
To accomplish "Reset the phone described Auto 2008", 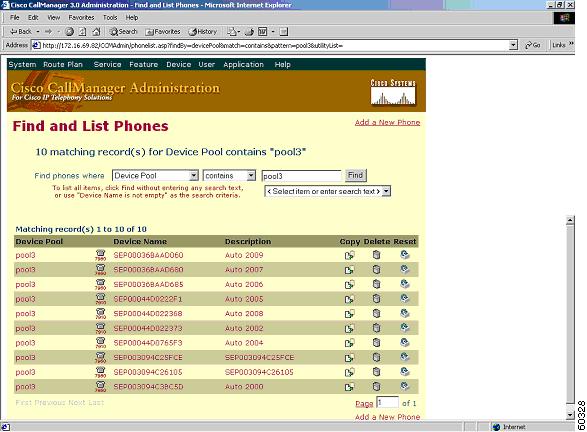I will pyautogui.click(x=405, y=313).
